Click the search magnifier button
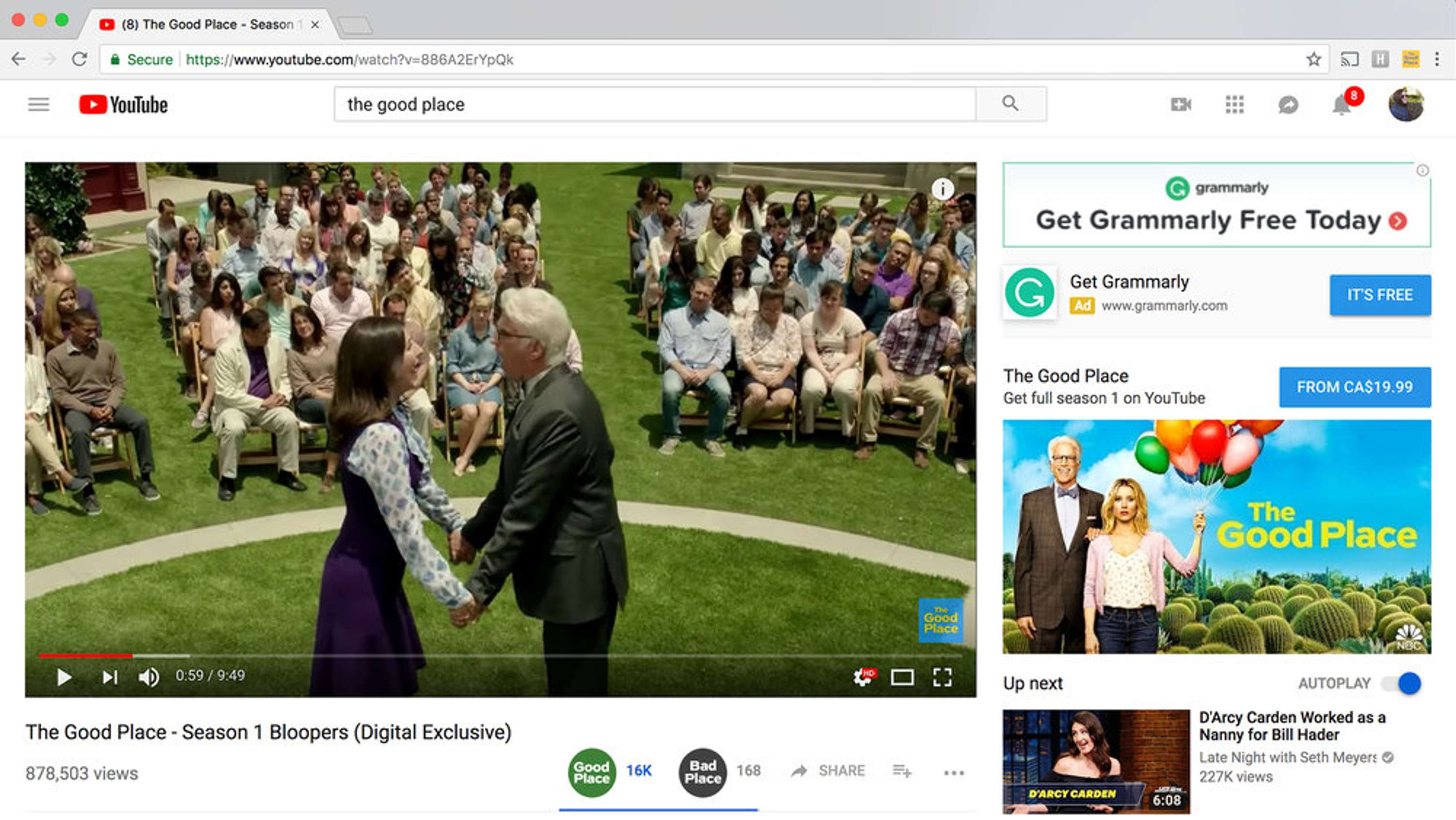 click(x=1010, y=104)
